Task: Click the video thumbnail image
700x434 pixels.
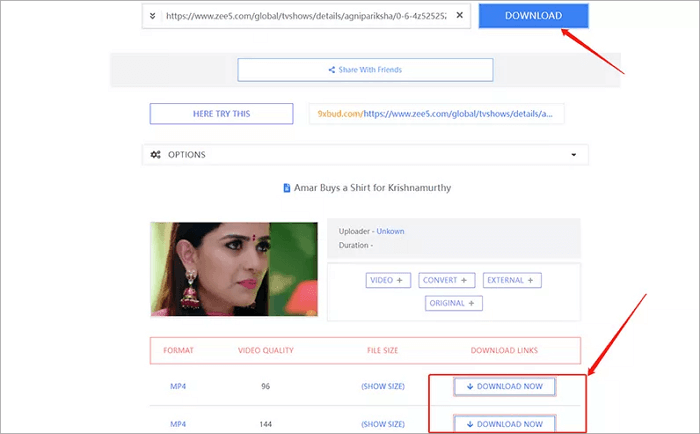Action: pos(233,268)
